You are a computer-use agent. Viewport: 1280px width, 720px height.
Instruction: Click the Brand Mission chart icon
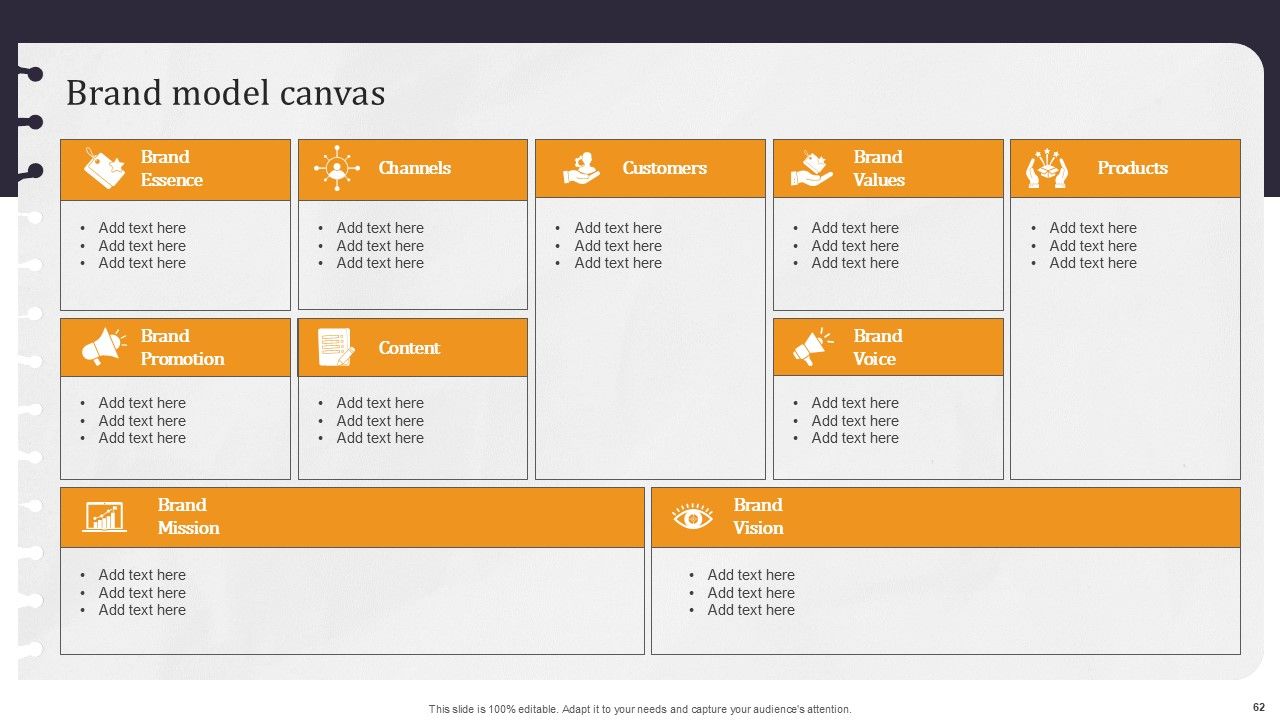(104, 517)
